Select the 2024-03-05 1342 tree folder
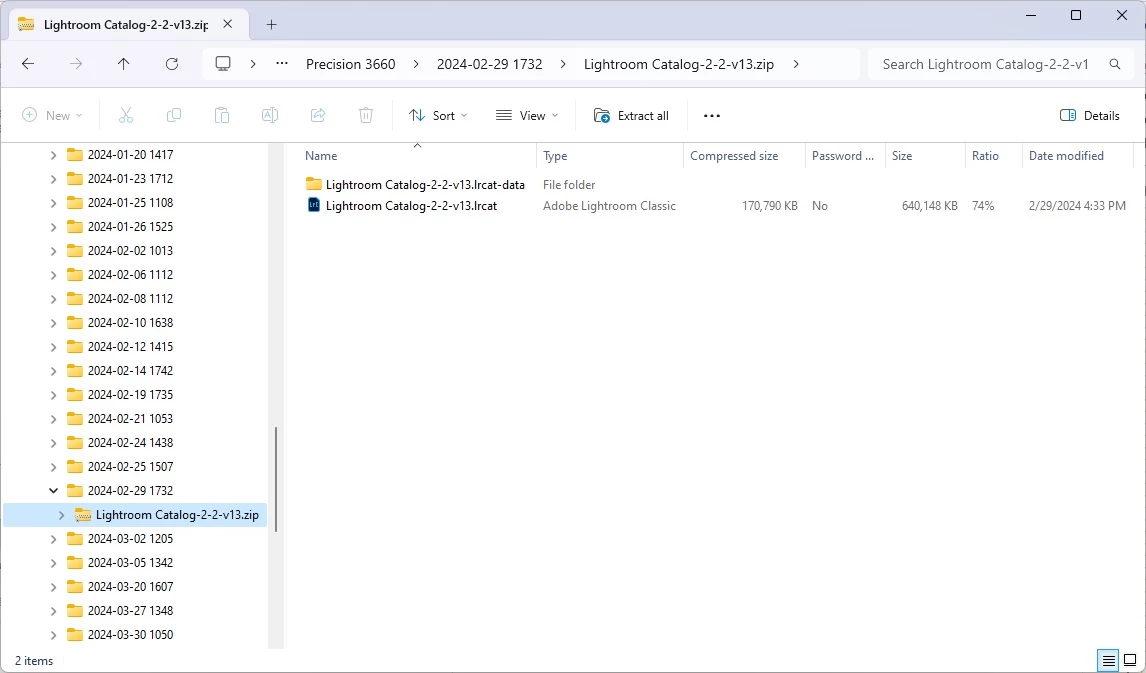Screen dimensions: 1146x673 (130, 563)
